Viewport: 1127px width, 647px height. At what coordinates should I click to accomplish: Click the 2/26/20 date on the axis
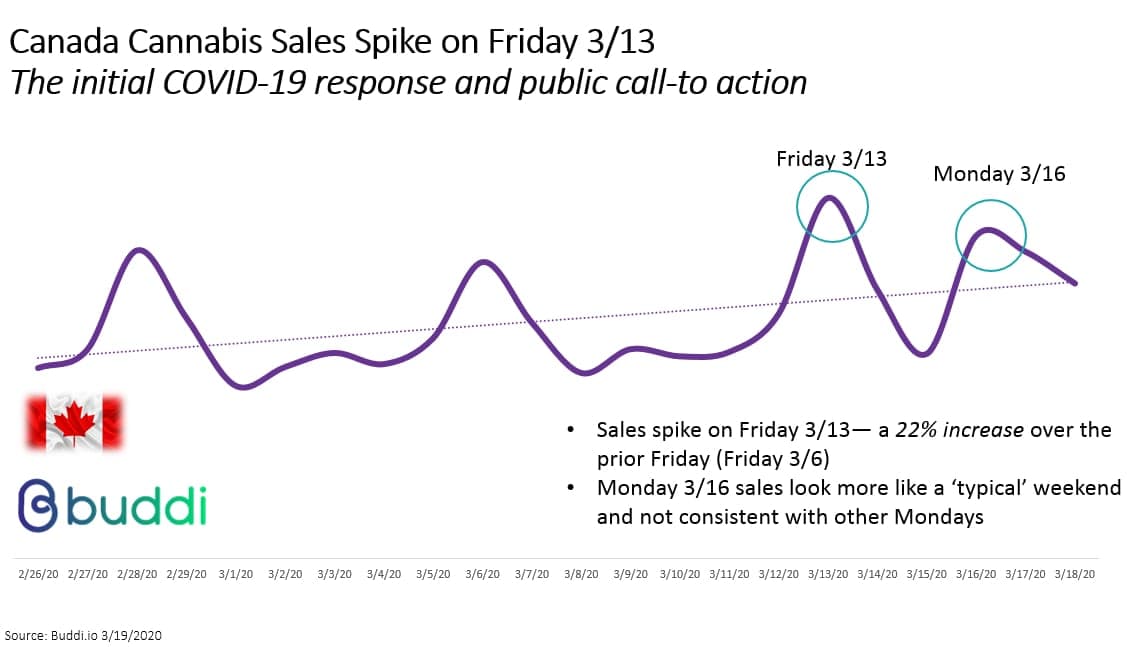(38, 574)
